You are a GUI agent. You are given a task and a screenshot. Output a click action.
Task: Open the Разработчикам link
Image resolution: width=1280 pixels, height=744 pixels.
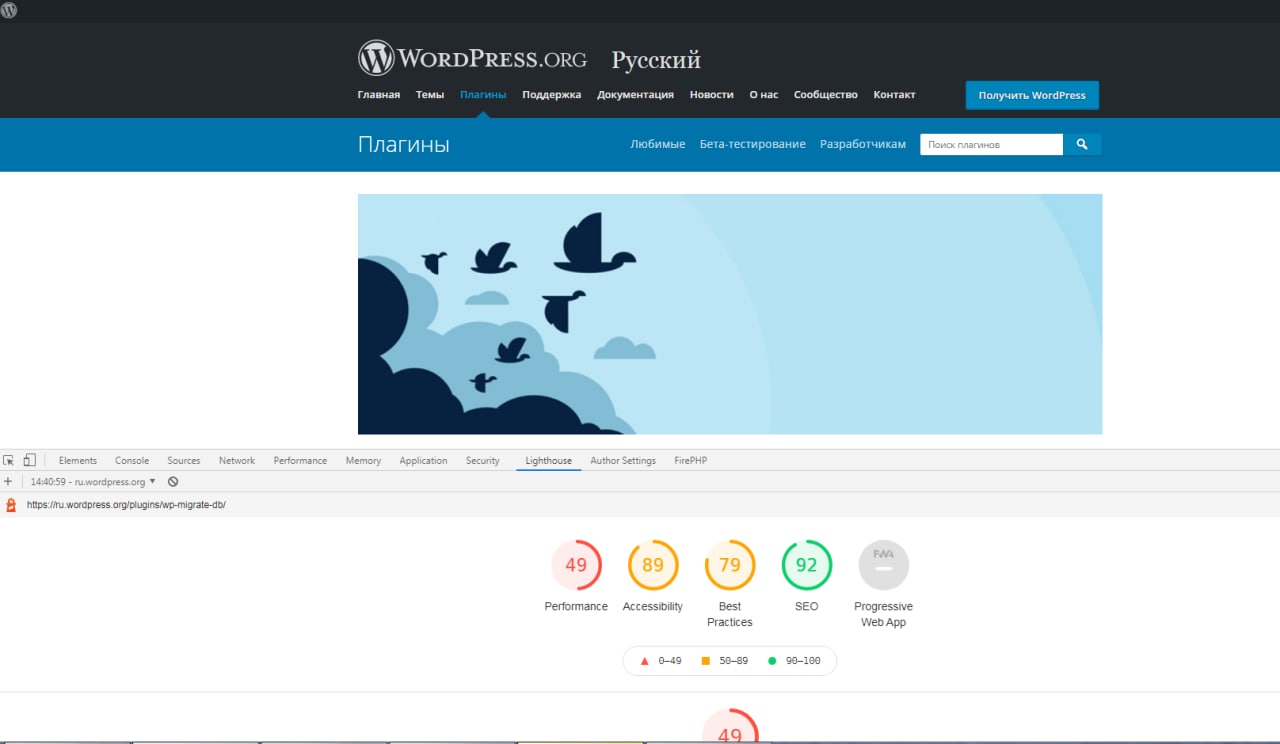[x=863, y=144]
